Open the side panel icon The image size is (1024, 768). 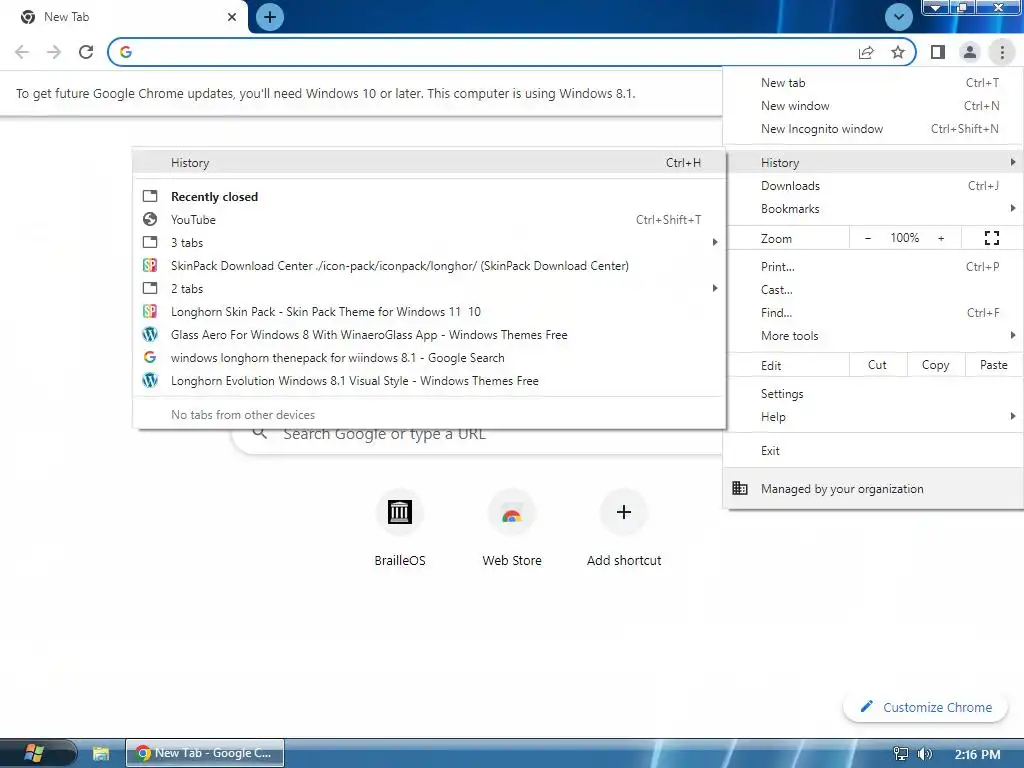coord(938,52)
